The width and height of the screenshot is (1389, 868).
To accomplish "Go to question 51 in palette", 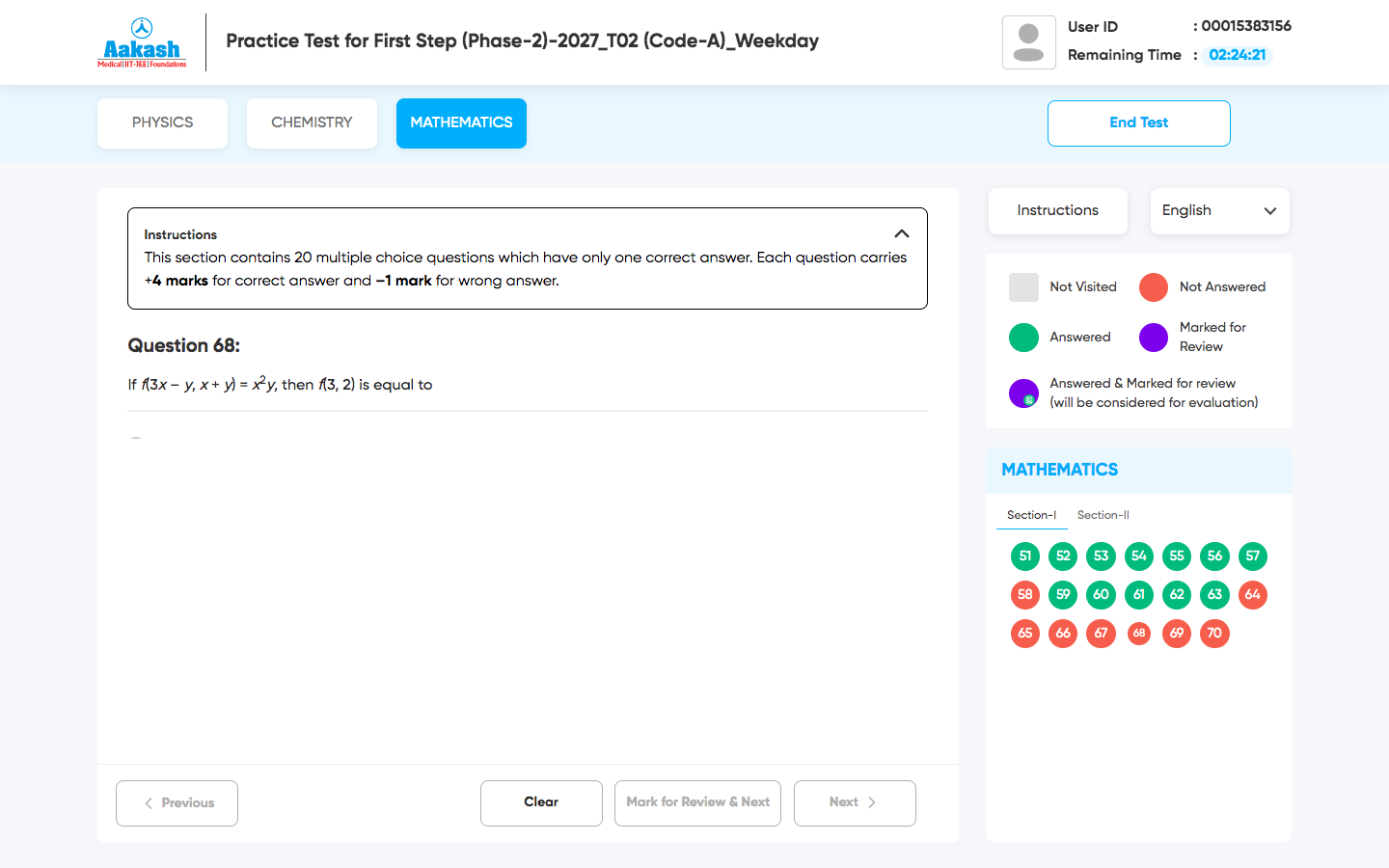I will point(1024,556).
